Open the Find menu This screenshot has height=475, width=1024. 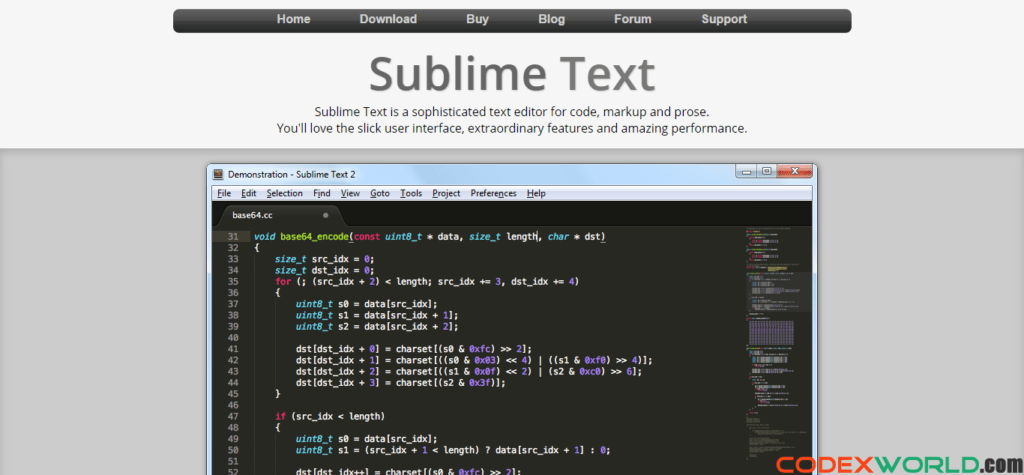click(x=321, y=193)
